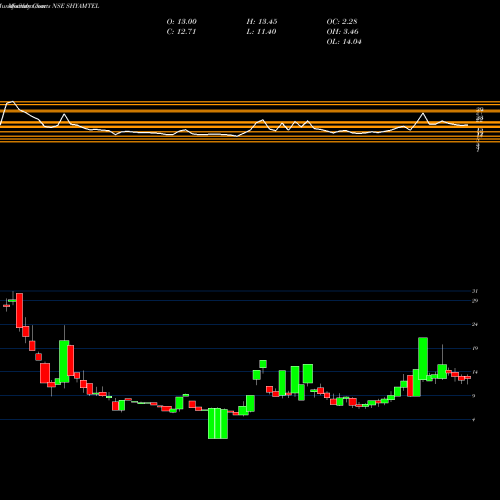
Task: Click the OH: 3.46 reading
Action: tap(342, 32)
